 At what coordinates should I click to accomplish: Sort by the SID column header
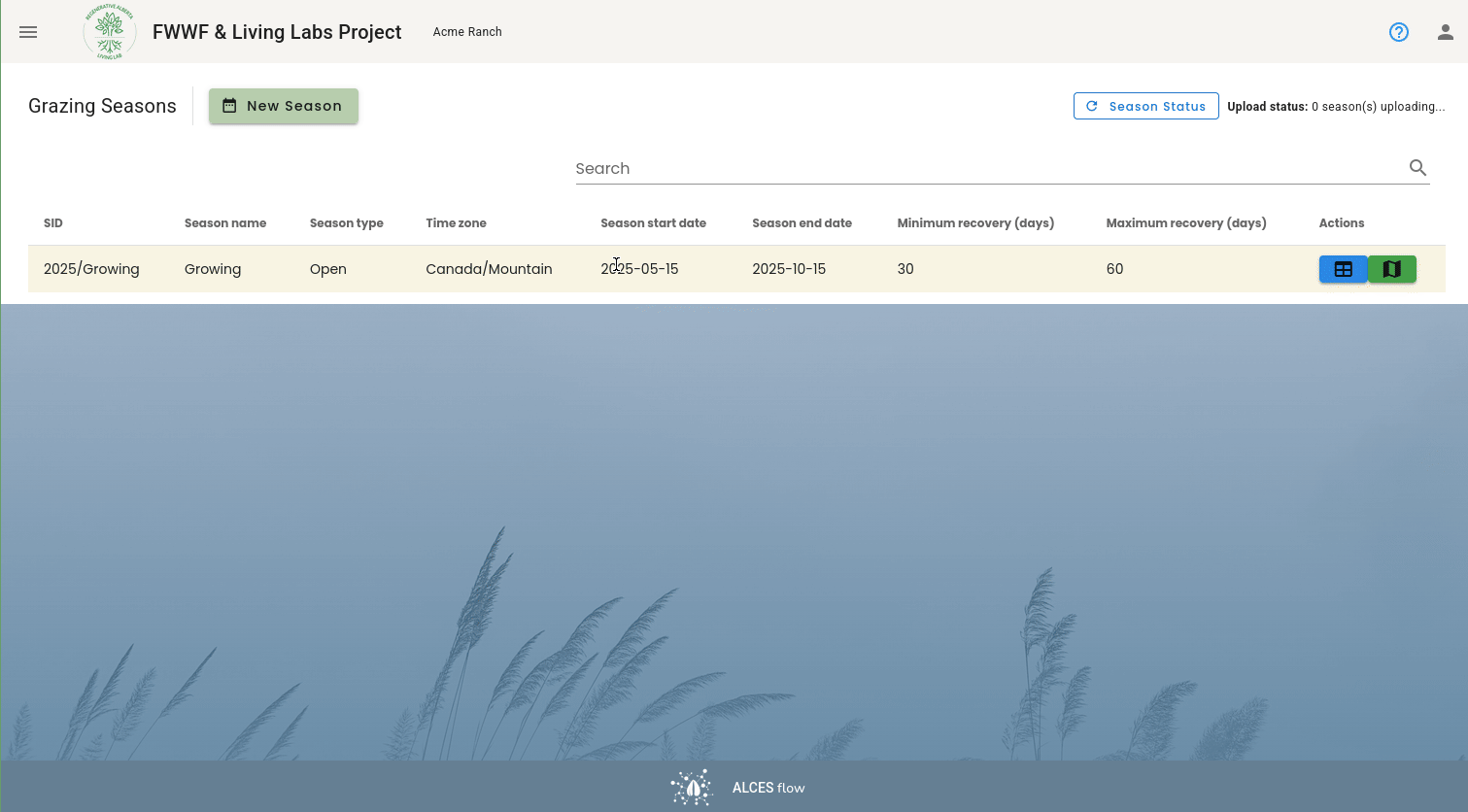click(x=53, y=222)
